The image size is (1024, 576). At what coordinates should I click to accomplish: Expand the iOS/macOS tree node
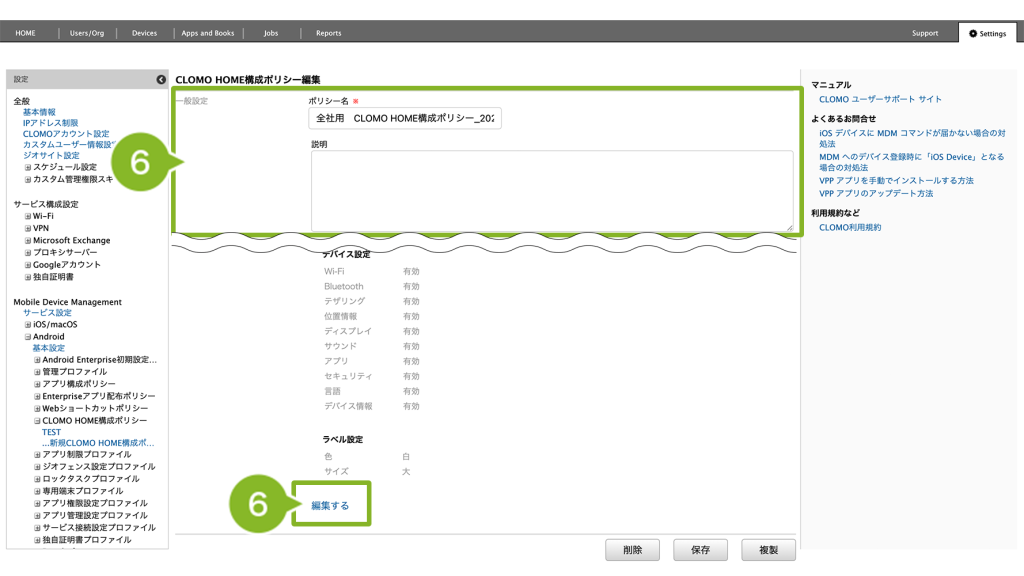click(x=28, y=325)
